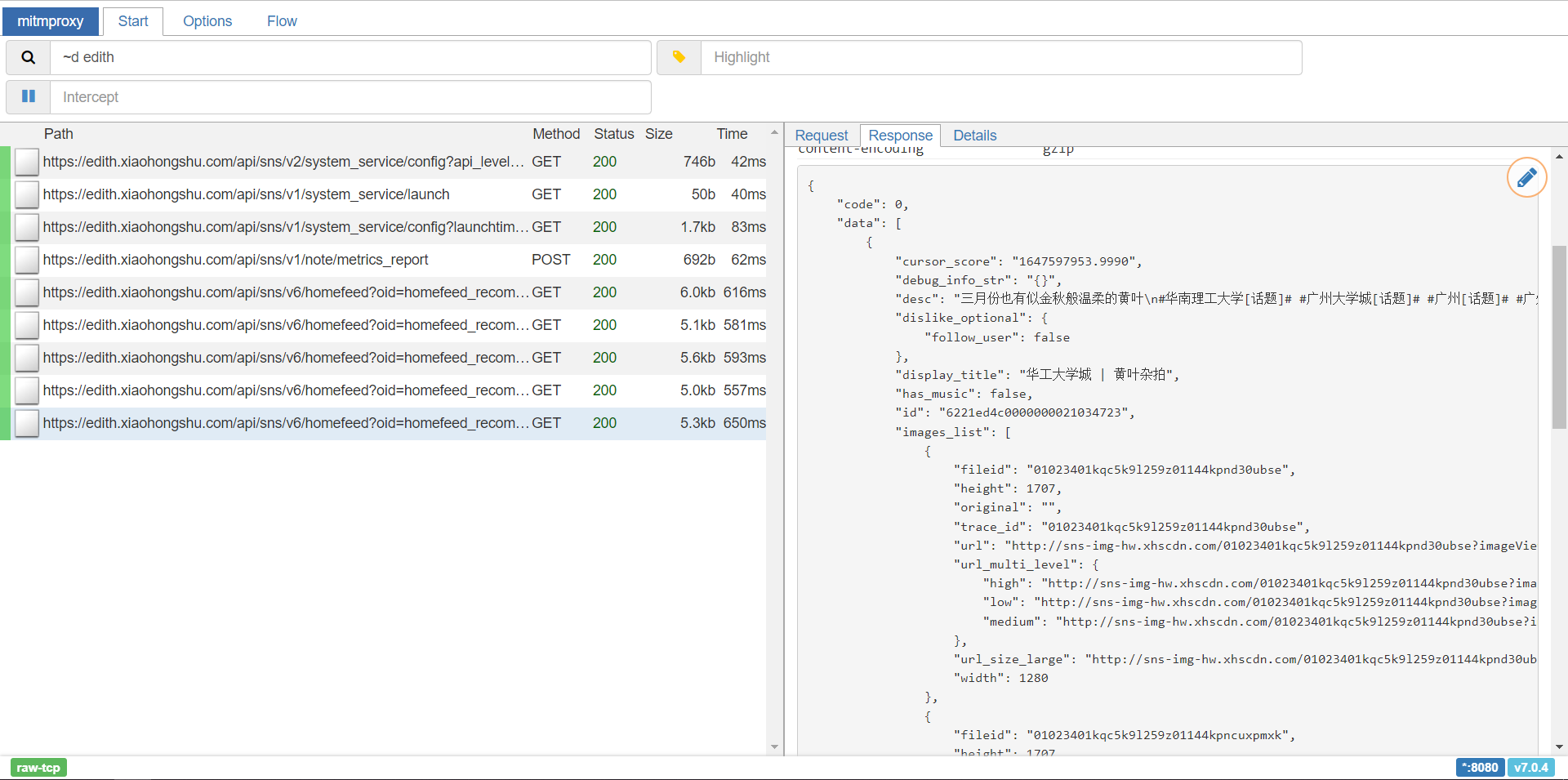This screenshot has height=780, width=1568.
Task: Check the box next to the system_service/launch request
Action: pyautogui.click(x=26, y=194)
